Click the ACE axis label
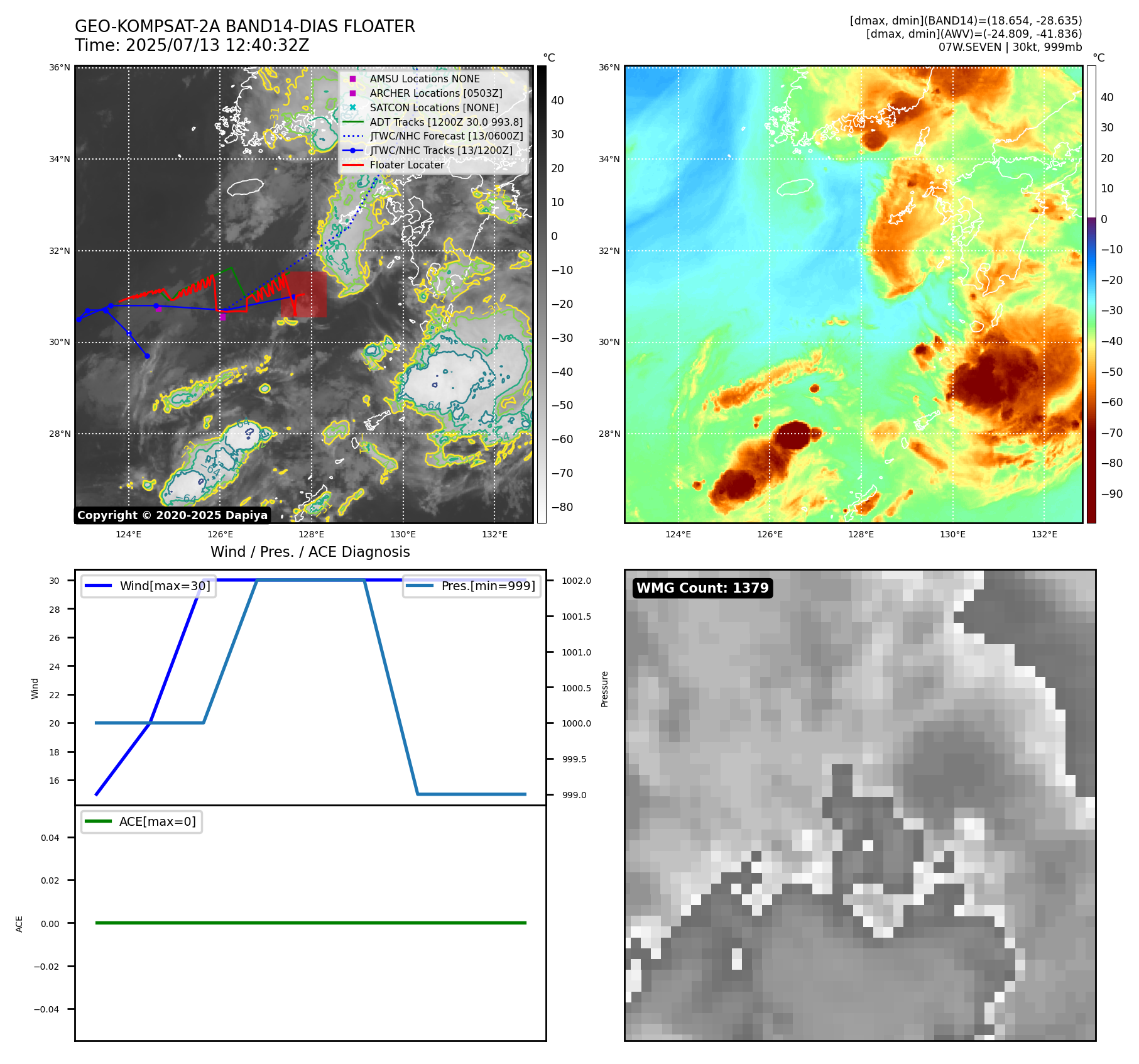Image resolution: width=1139 pixels, height=1064 pixels. (19, 924)
